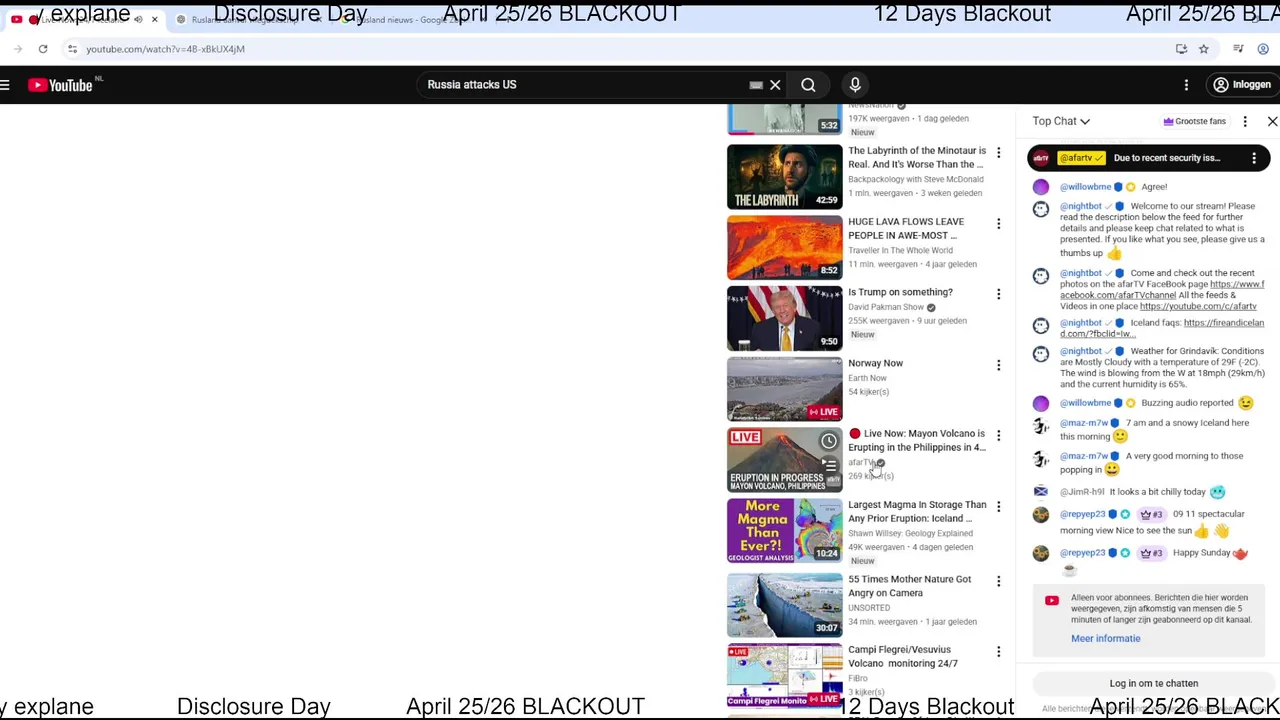This screenshot has height=720, width=1280.
Task: Open Largest Magma In Storage title
Action: pyautogui.click(x=917, y=512)
